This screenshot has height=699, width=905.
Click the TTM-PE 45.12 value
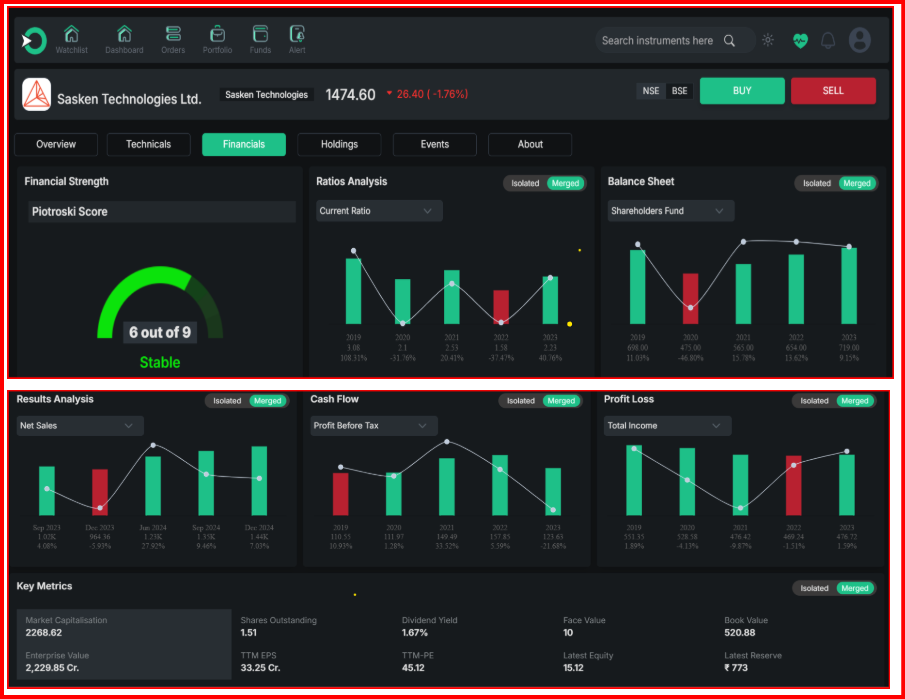click(x=413, y=668)
